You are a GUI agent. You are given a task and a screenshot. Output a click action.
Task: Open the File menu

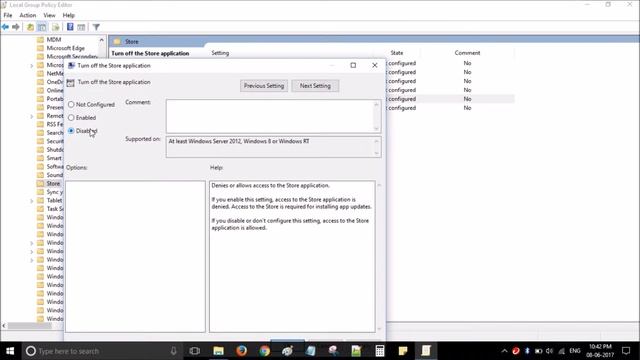tap(8, 15)
